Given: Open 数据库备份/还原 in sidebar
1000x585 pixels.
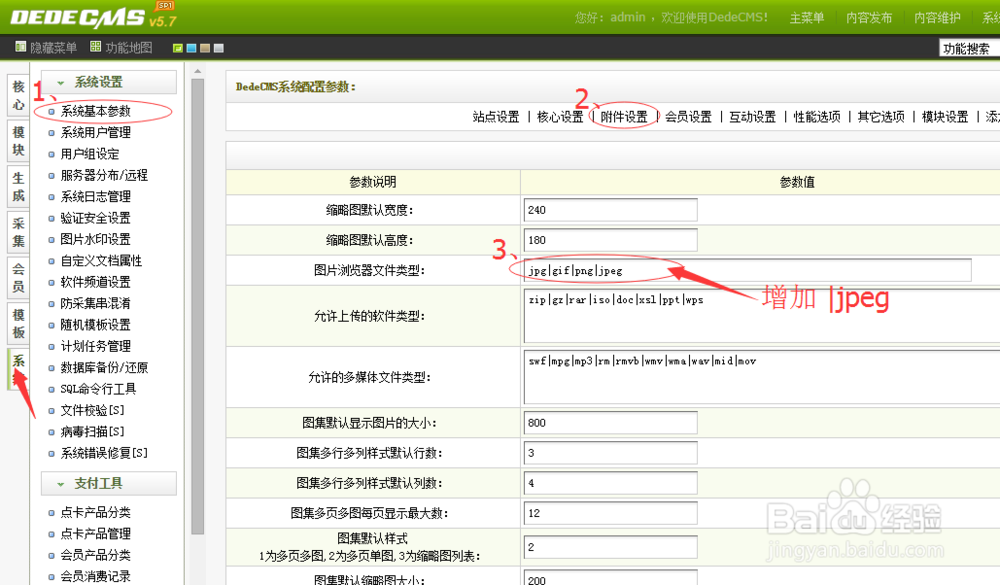Looking at the screenshot, I should [x=104, y=367].
